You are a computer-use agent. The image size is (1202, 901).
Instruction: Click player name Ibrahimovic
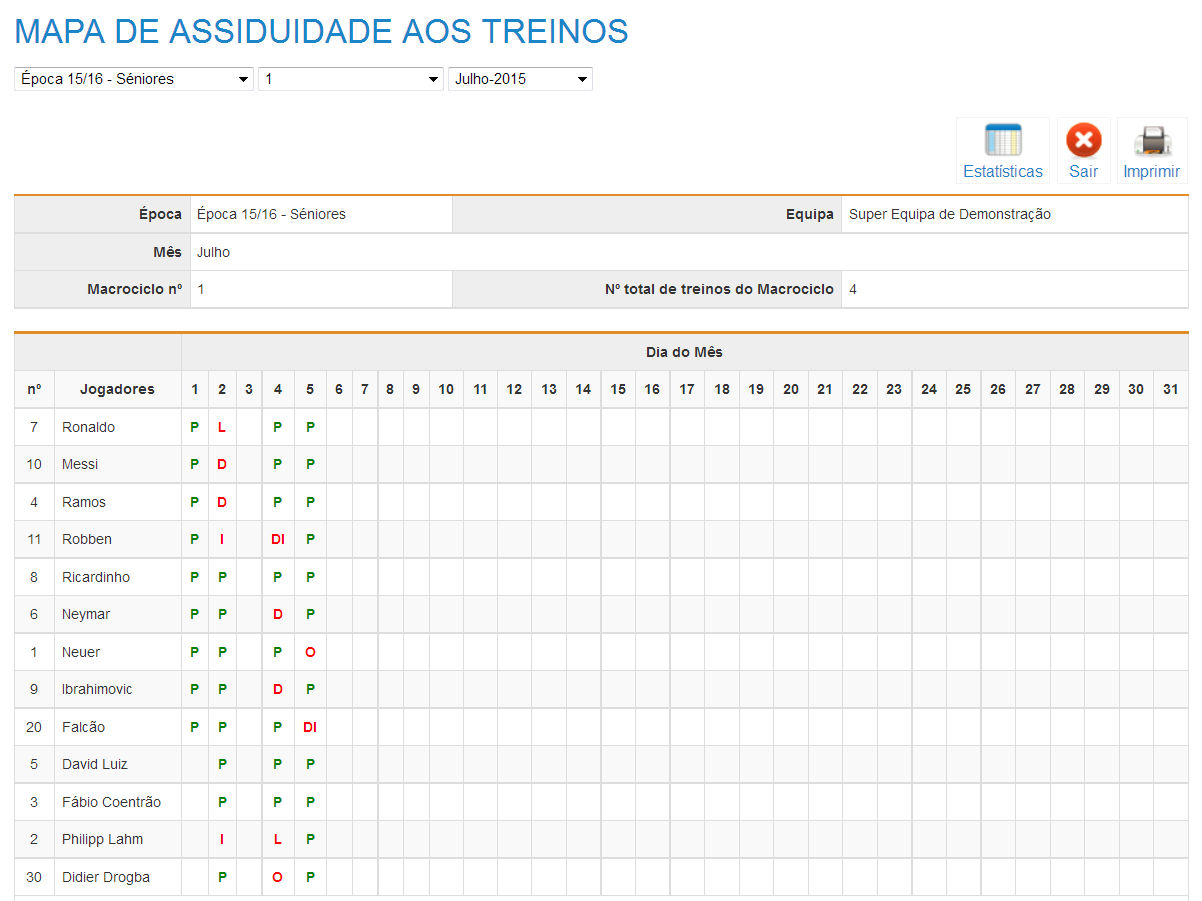(x=97, y=690)
